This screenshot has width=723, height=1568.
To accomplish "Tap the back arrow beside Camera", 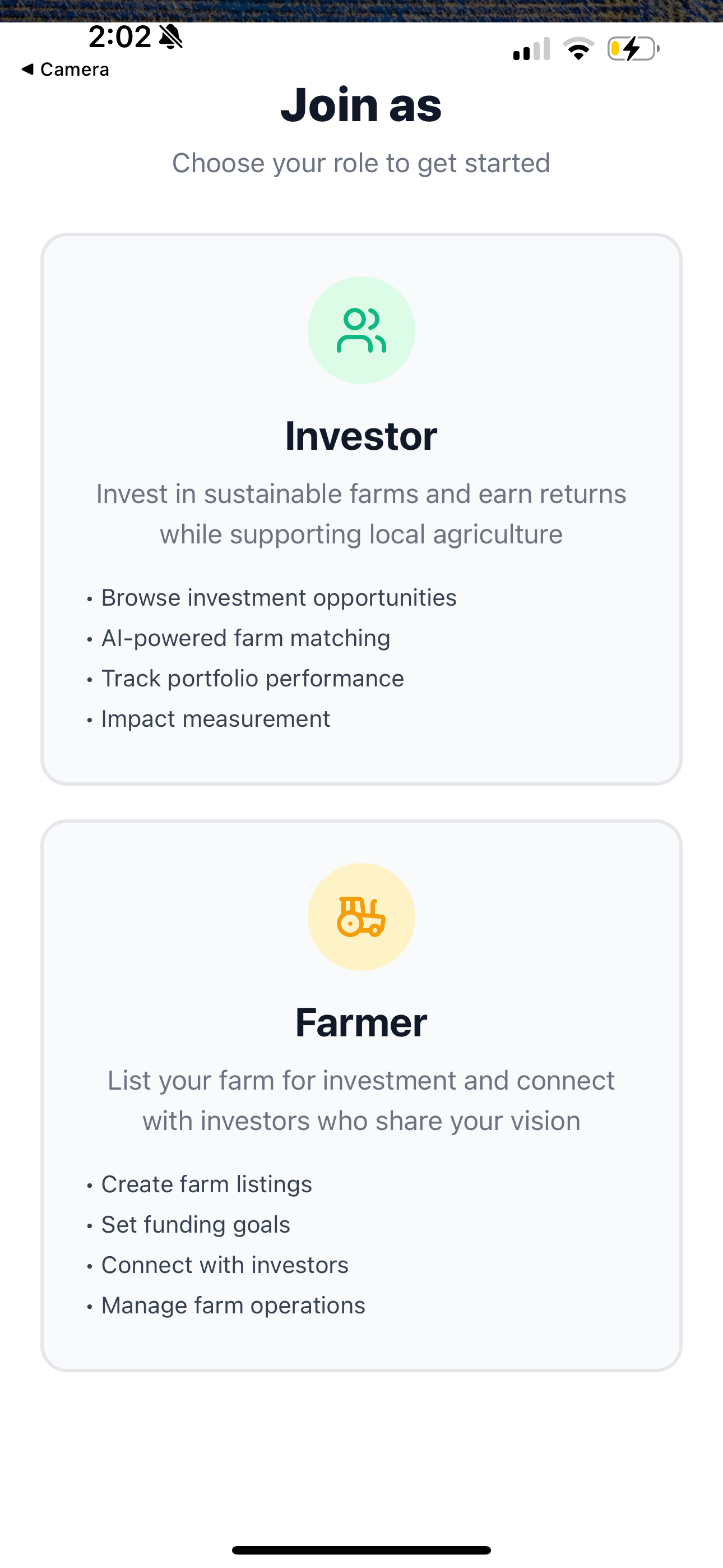I will coord(27,70).
